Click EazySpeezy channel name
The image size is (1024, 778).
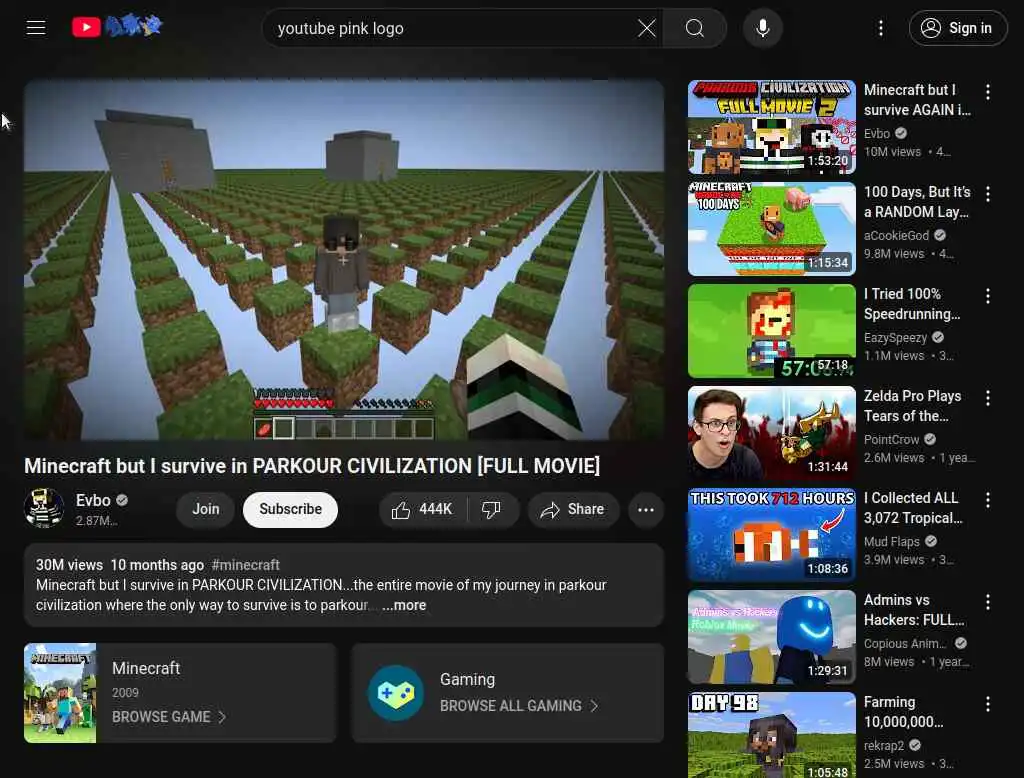[895, 337]
